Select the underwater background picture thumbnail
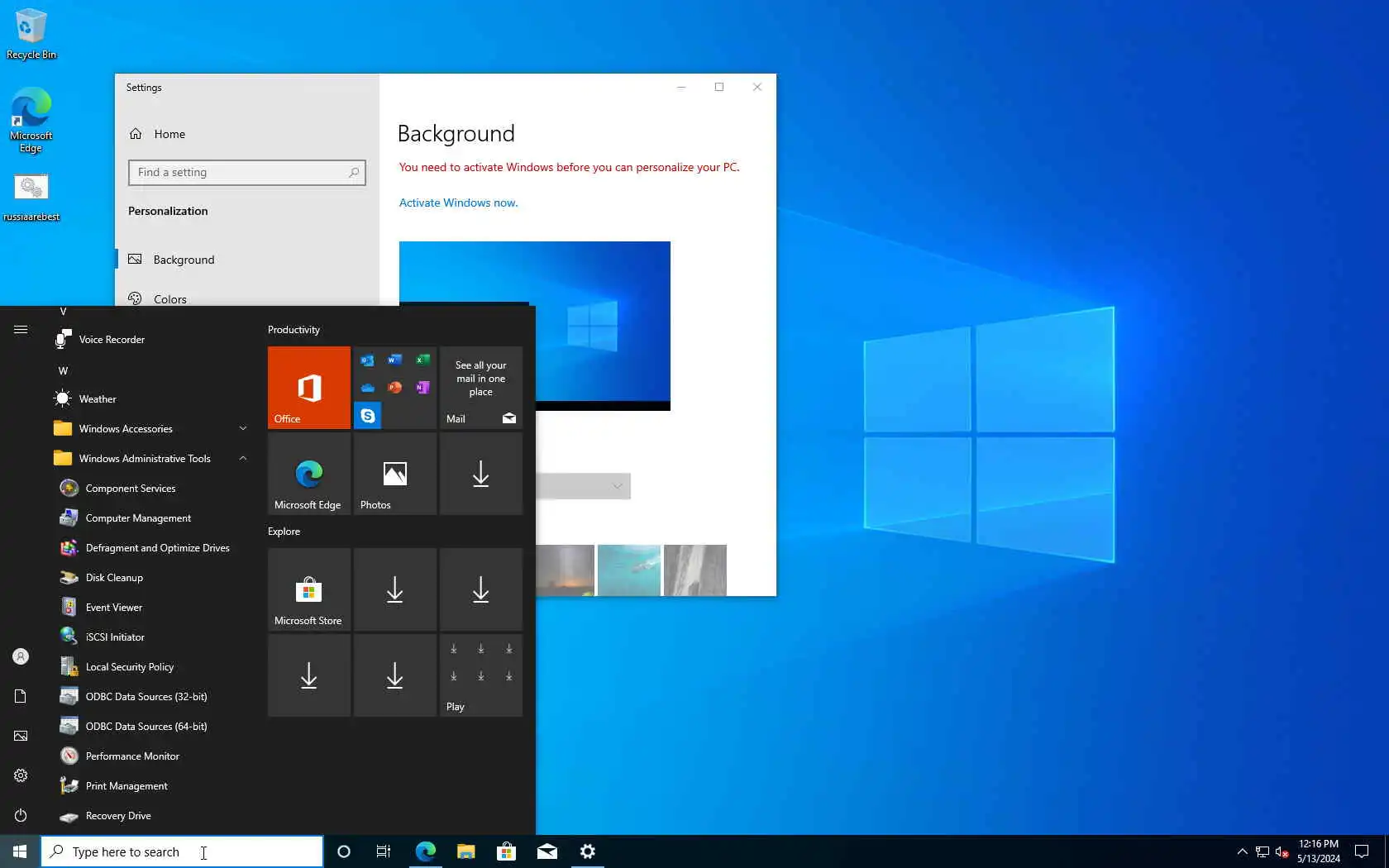1389x868 pixels. [629, 570]
